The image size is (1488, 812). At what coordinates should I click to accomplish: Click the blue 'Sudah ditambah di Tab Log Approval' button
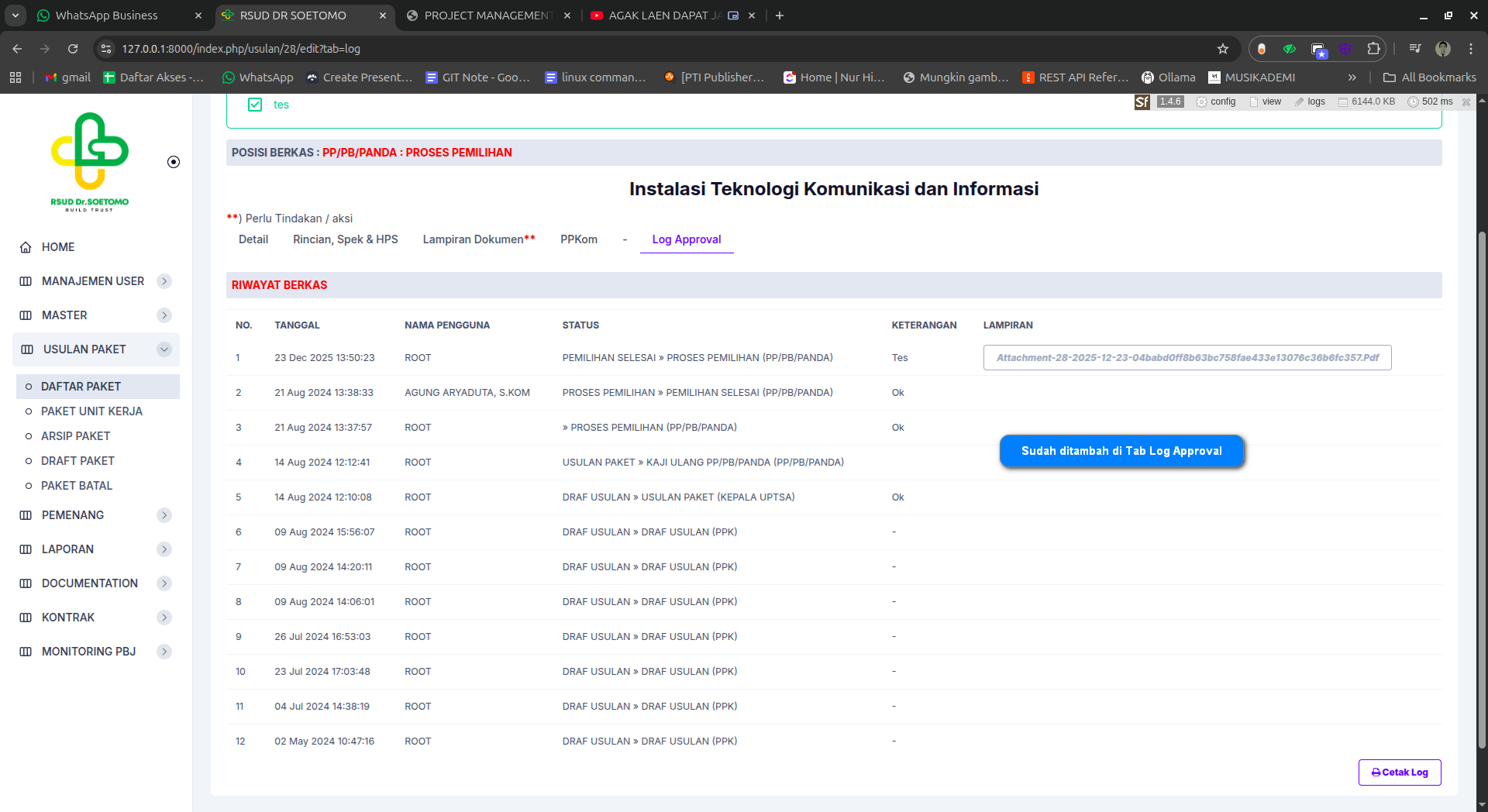[1121, 451]
